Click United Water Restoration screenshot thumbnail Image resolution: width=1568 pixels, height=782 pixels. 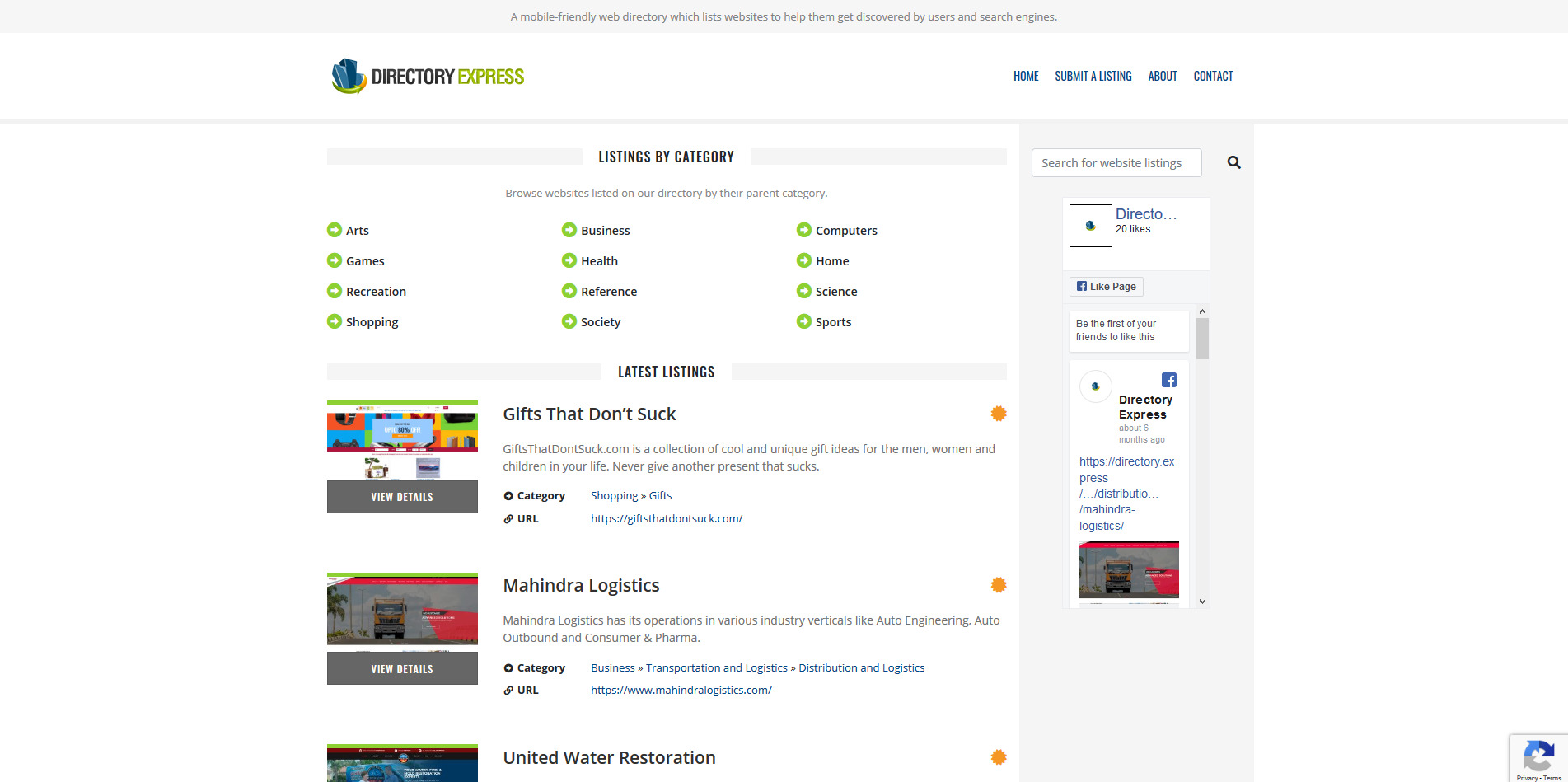[402, 763]
